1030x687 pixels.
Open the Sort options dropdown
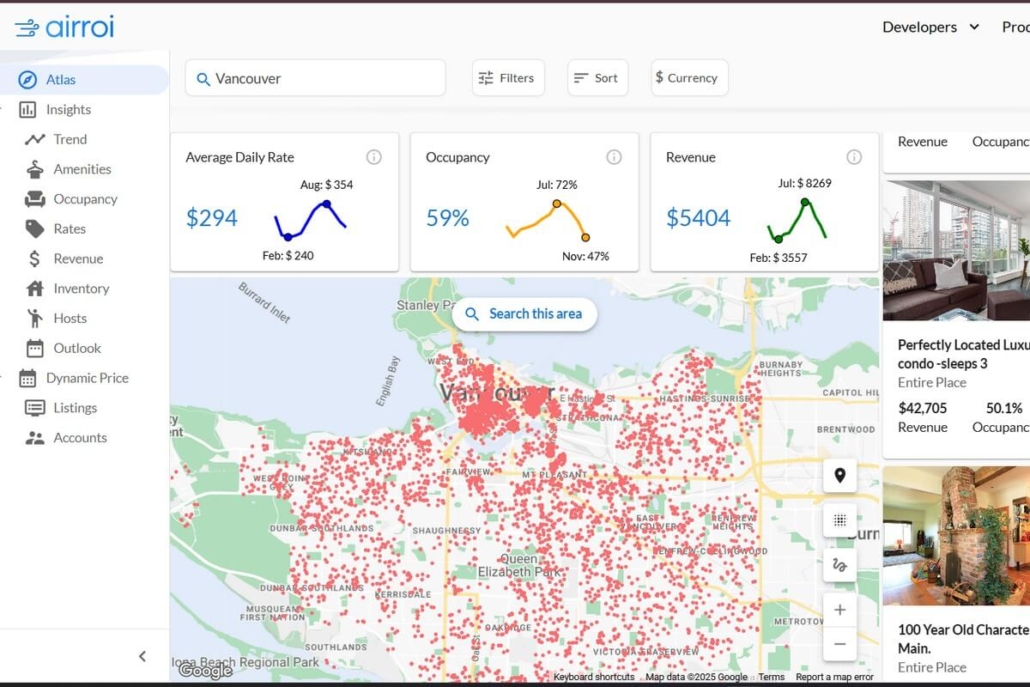point(597,78)
